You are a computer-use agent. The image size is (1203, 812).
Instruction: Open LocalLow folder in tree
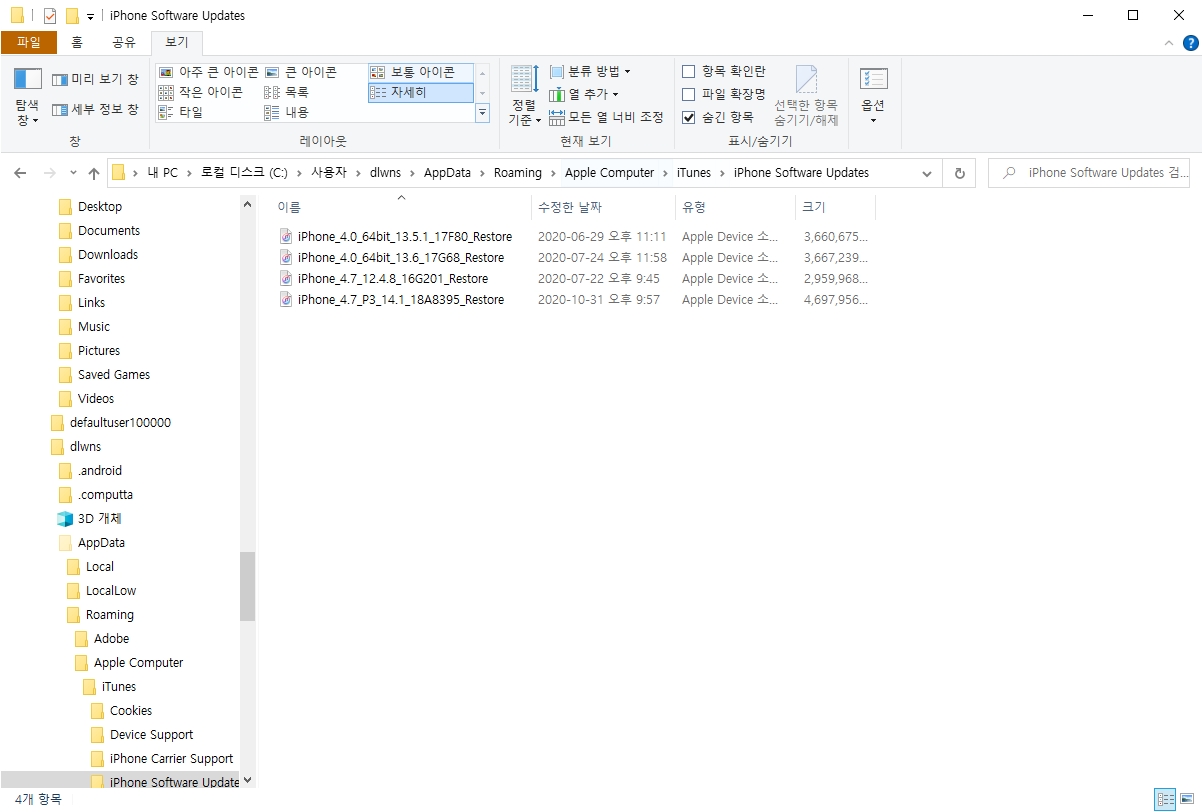coord(111,591)
